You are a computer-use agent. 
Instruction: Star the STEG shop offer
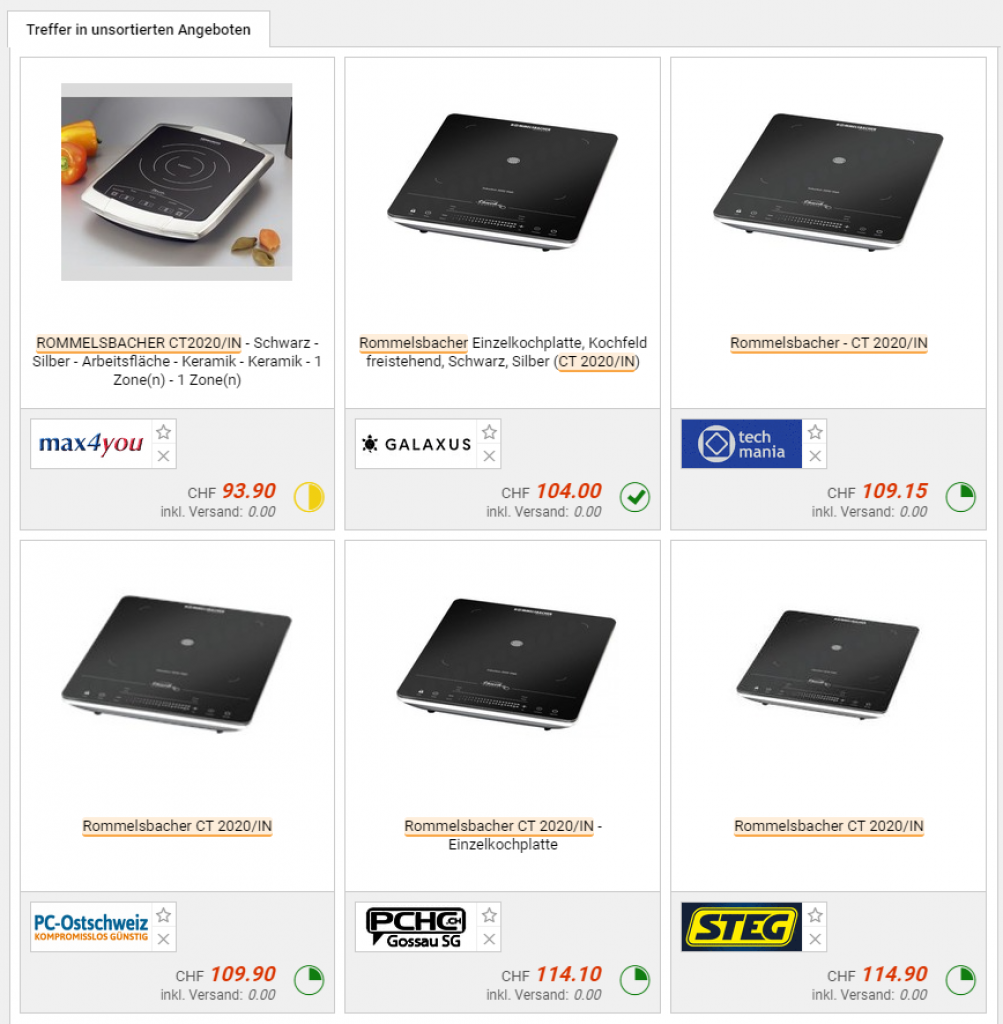point(815,916)
